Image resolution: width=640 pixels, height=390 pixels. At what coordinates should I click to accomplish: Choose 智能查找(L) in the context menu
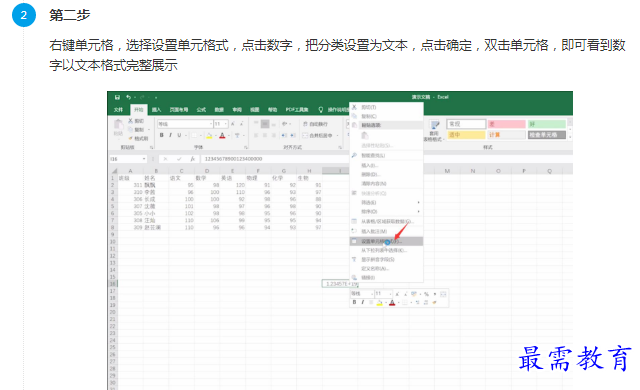pyautogui.click(x=386, y=155)
